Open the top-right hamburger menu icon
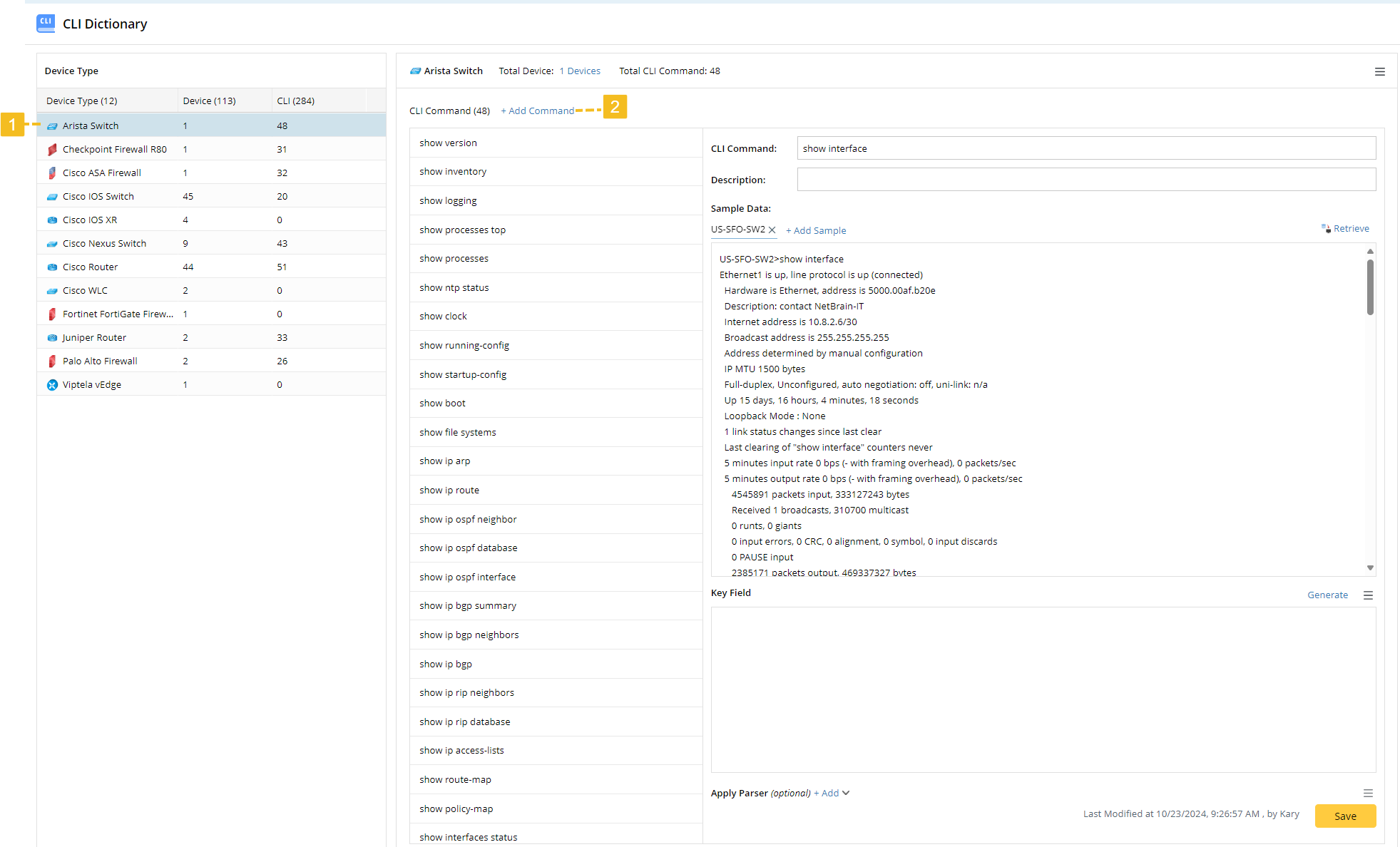Image resolution: width=1400 pixels, height=847 pixels. (1379, 71)
